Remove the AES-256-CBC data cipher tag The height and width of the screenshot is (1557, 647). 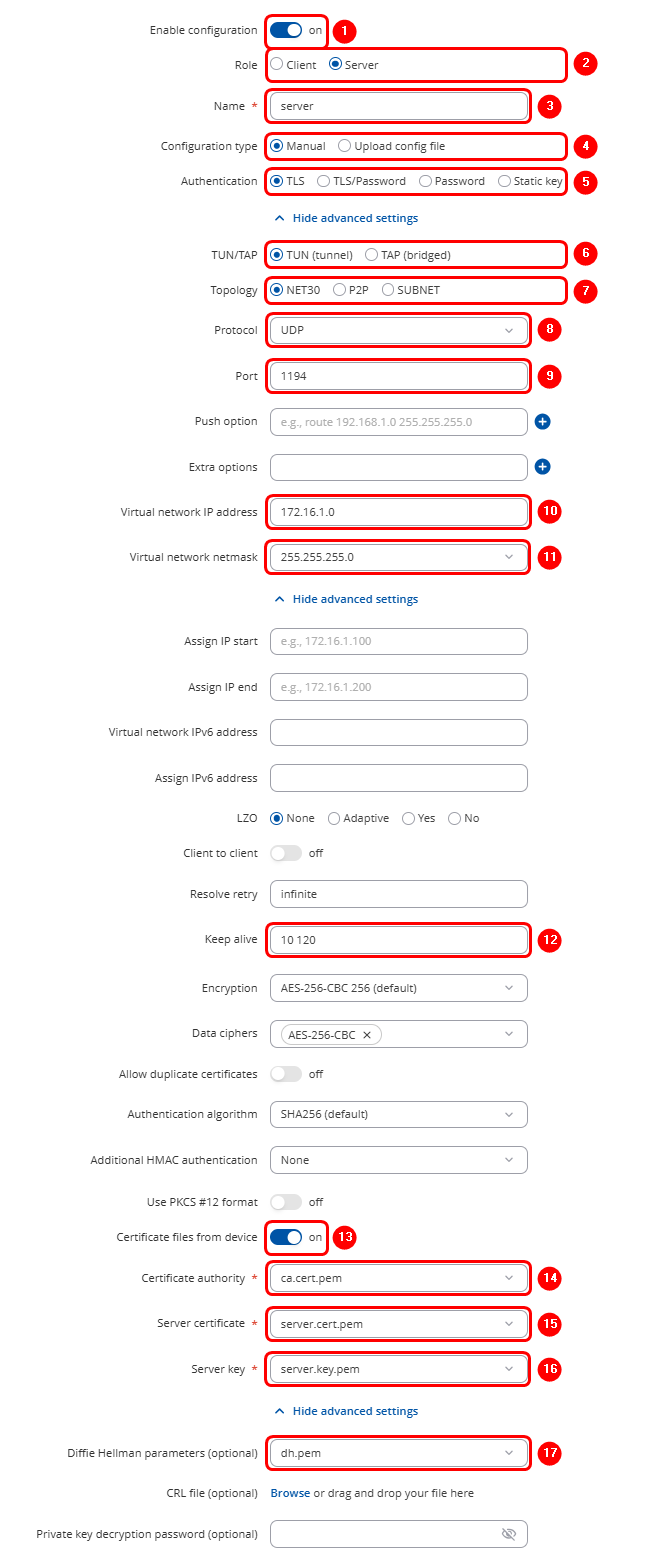tap(367, 1035)
